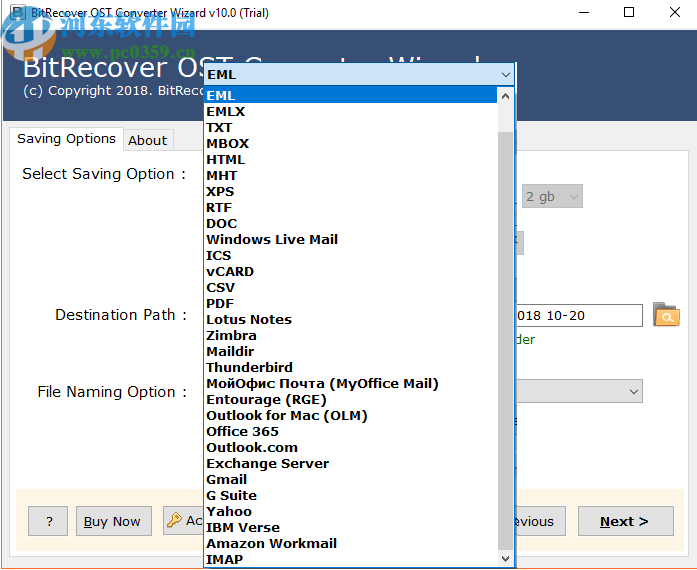697x570 pixels.
Task: Minimize the OST Converter Wizard window
Action: [584, 12]
